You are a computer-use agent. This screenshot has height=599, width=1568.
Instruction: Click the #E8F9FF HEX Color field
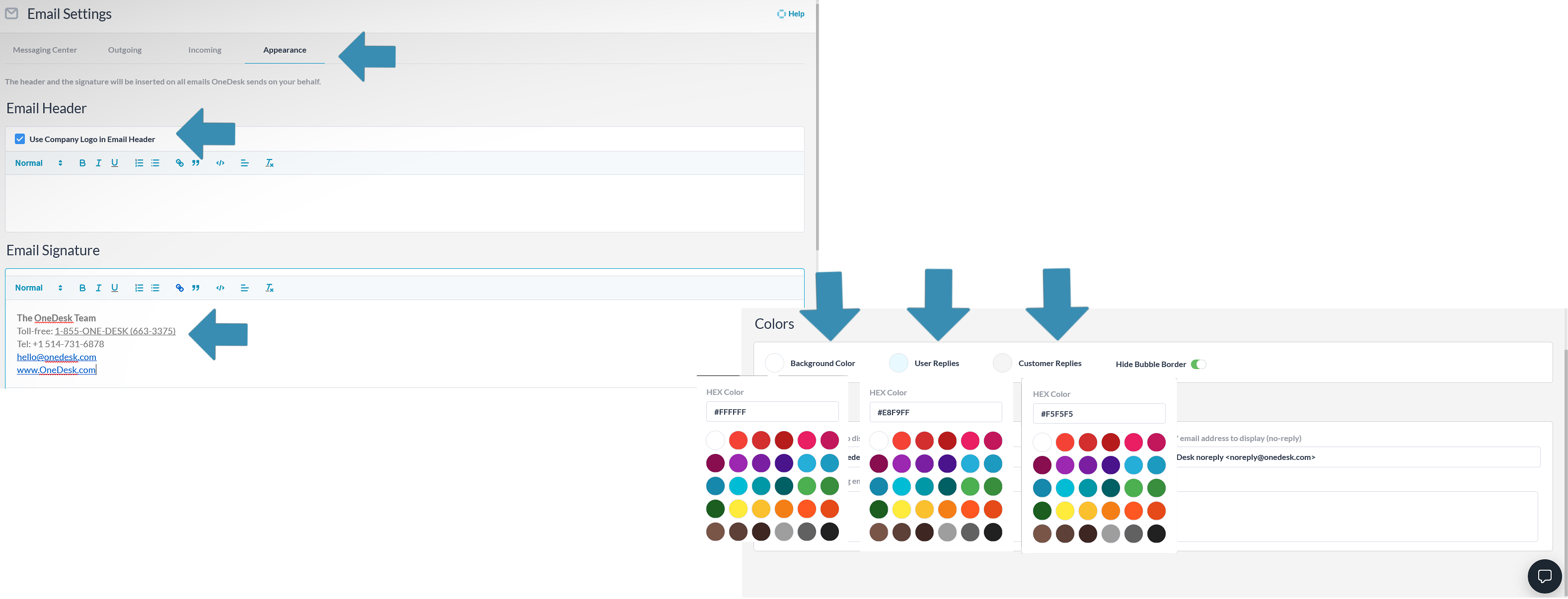(935, 413)
